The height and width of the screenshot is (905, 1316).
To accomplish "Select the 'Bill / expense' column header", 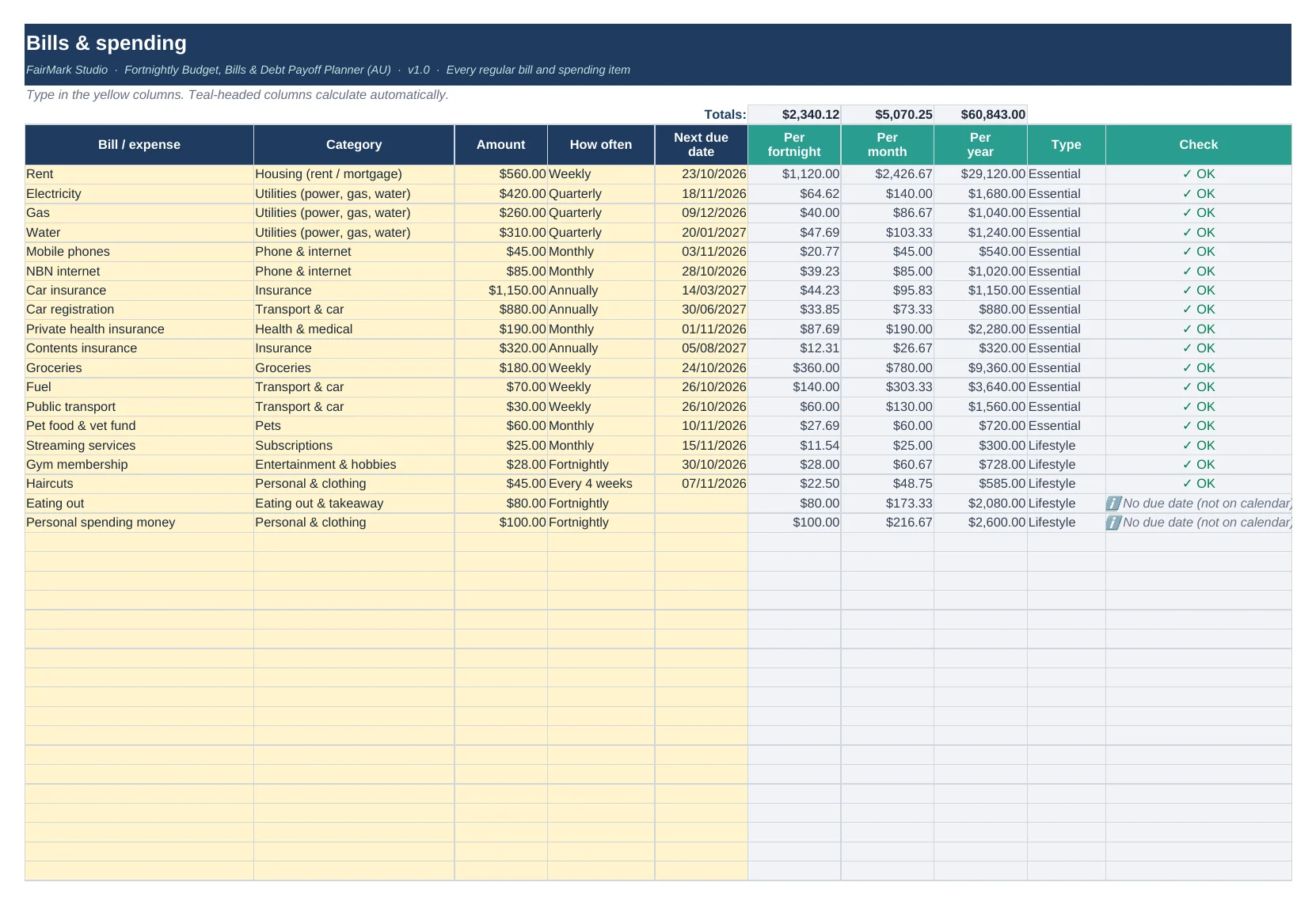I will (139, 145).
